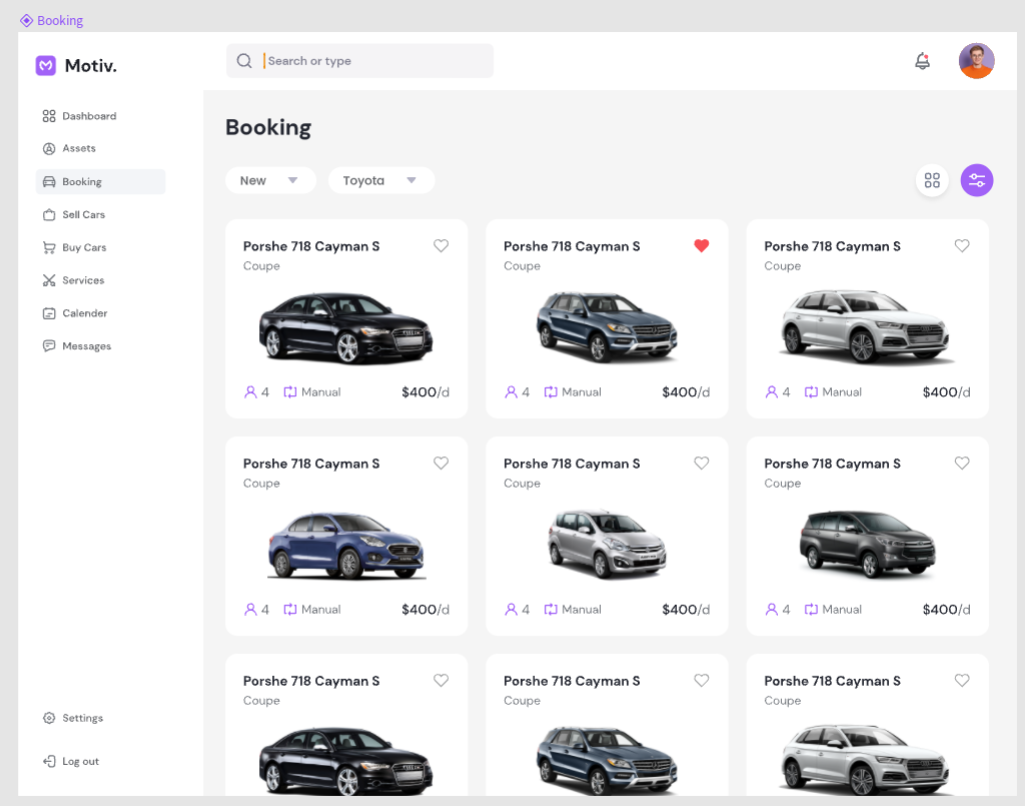1025x806 pixels.
Task: Switch to grid view layout icon
Action: 932,180
